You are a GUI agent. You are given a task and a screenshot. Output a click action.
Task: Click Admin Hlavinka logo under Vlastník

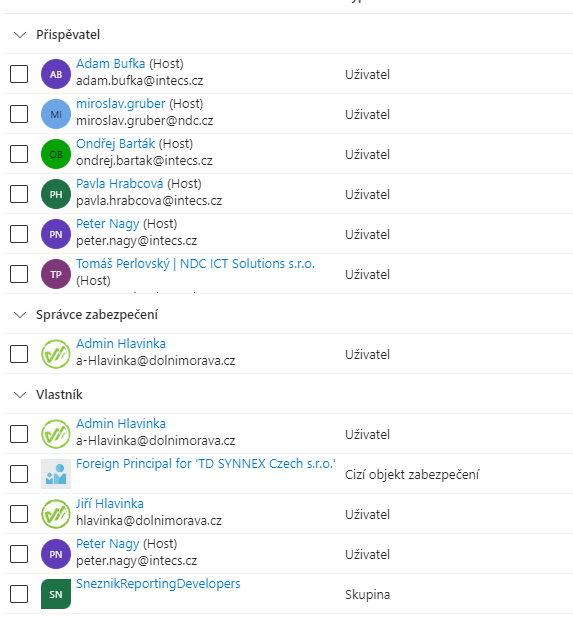pyautogui.click(x=56, y=434)
